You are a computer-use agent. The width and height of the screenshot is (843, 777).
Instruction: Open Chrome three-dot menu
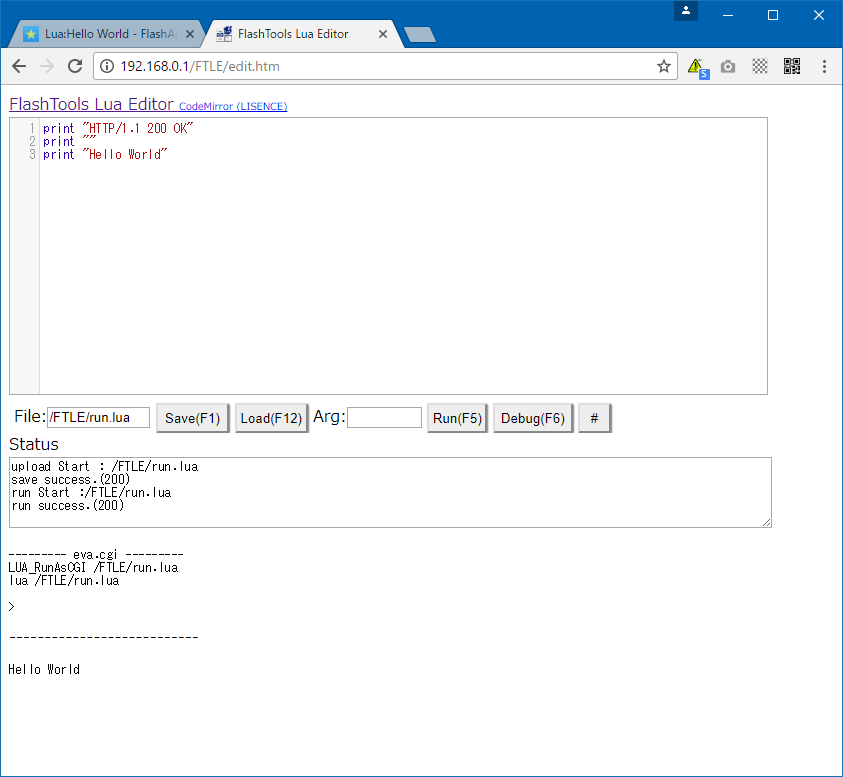pos(824,66)
